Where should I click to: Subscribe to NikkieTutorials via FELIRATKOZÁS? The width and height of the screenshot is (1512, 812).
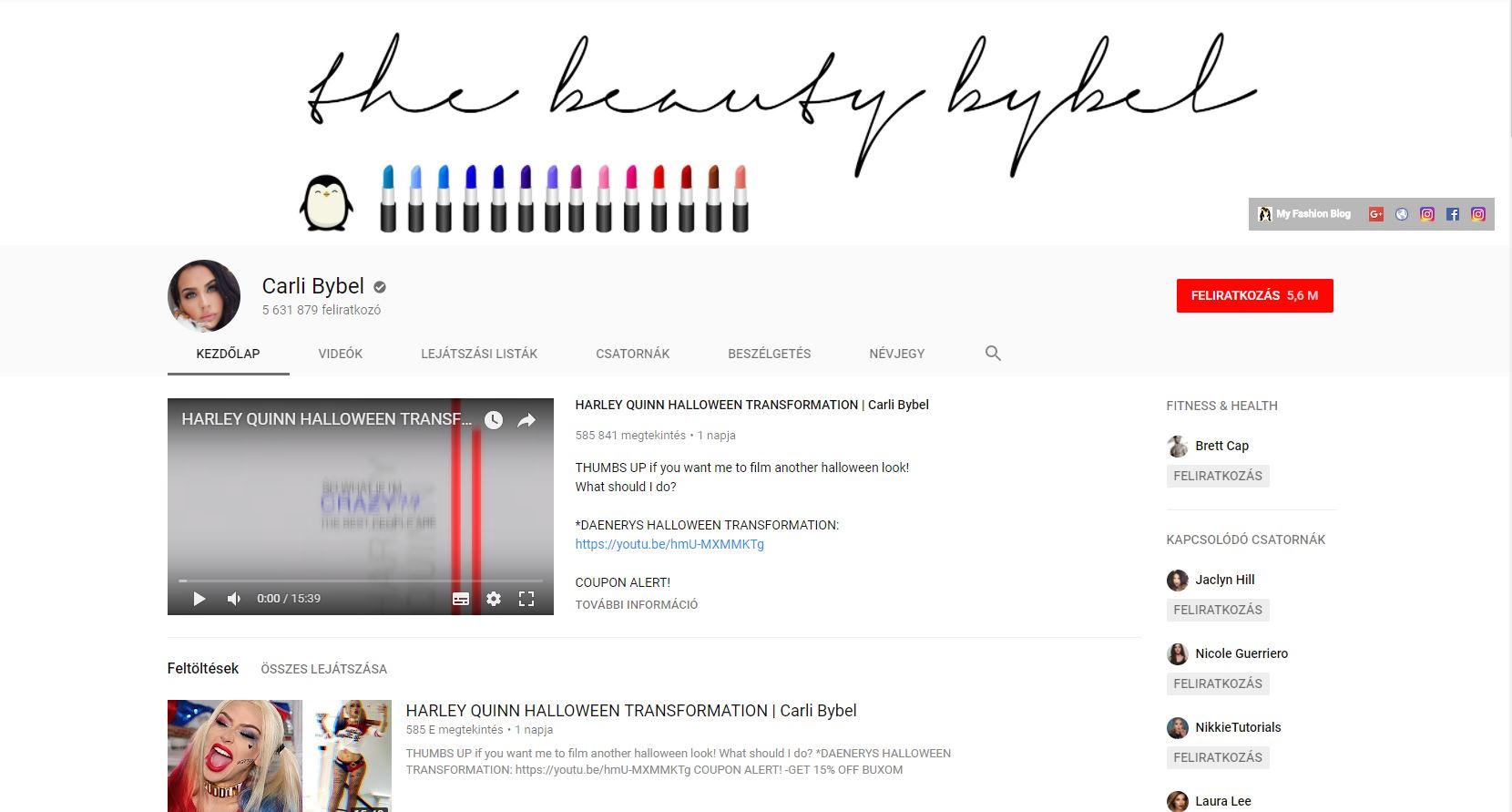click(x=1218, y=757)
